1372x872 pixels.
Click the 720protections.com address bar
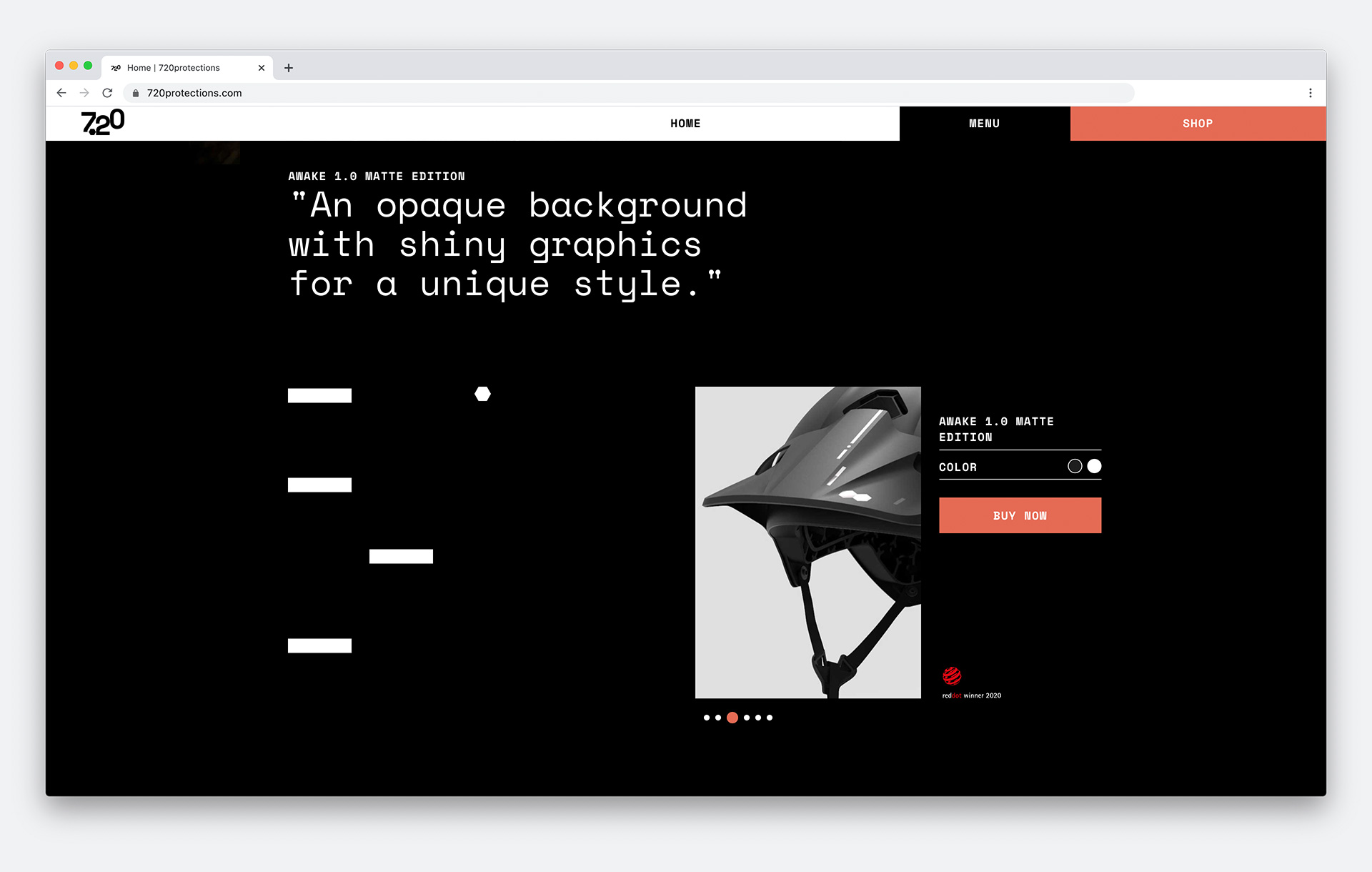click(629, 93)
